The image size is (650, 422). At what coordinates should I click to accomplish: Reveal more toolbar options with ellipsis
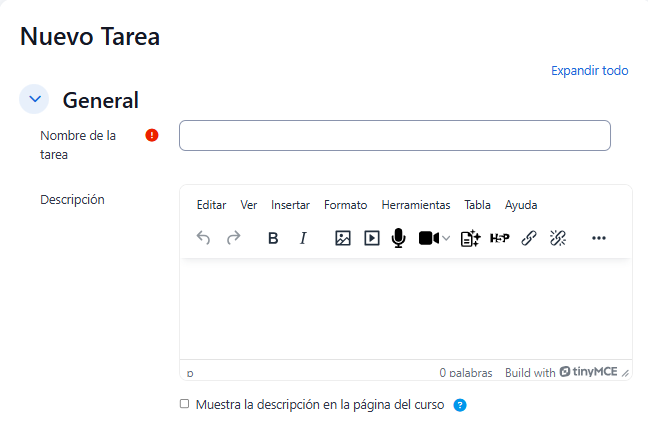tap(599, 238)
